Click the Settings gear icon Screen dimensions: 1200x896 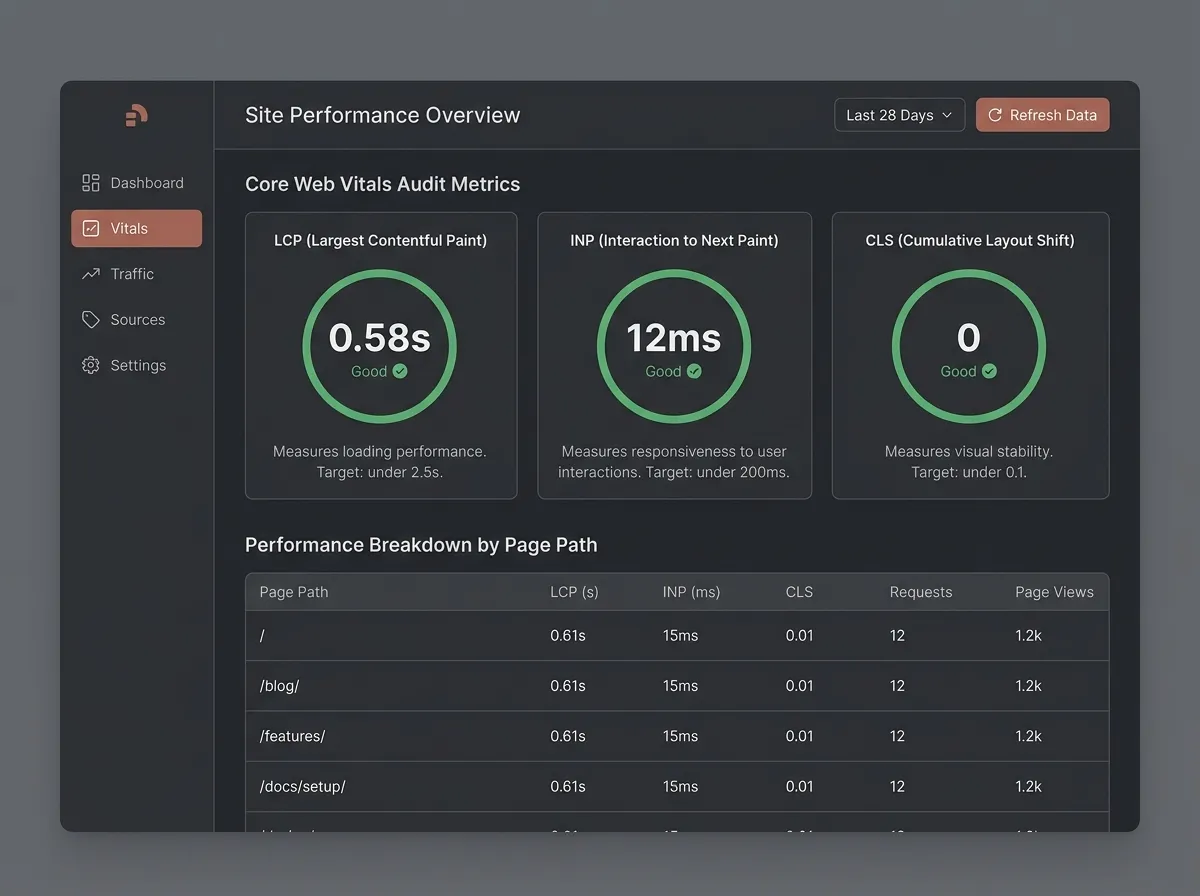pos(91,365)
